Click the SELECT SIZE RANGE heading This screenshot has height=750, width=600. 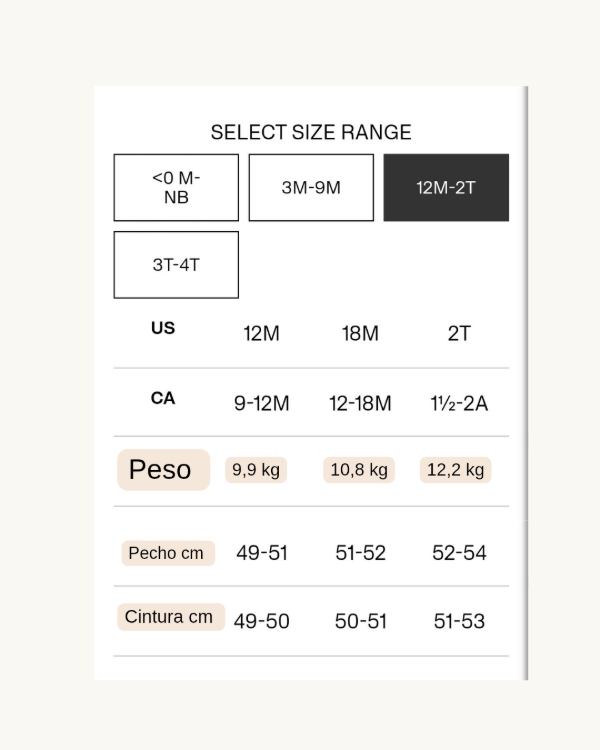[311, 133]
